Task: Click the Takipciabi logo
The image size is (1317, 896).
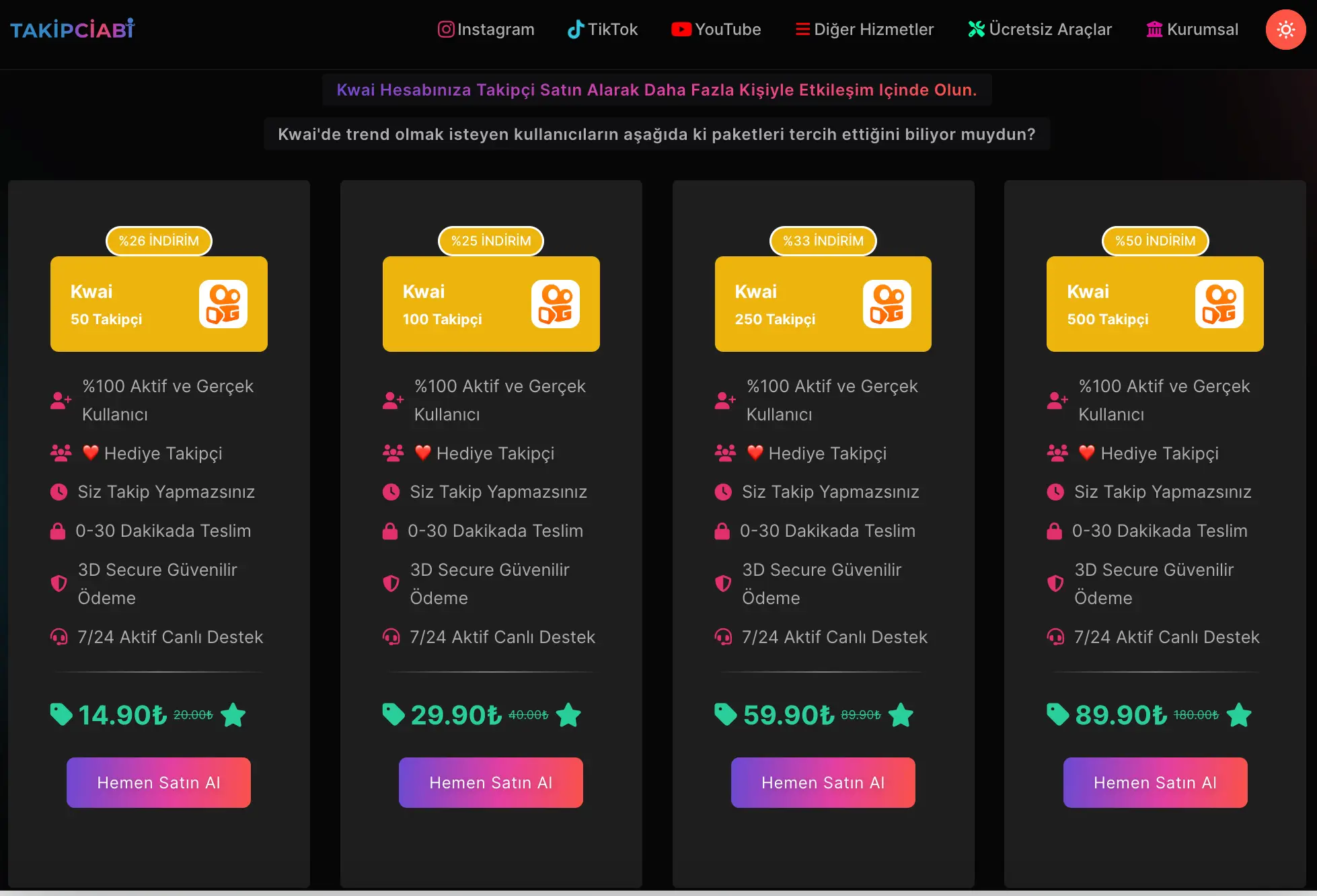Action: (x=72, y=29)
